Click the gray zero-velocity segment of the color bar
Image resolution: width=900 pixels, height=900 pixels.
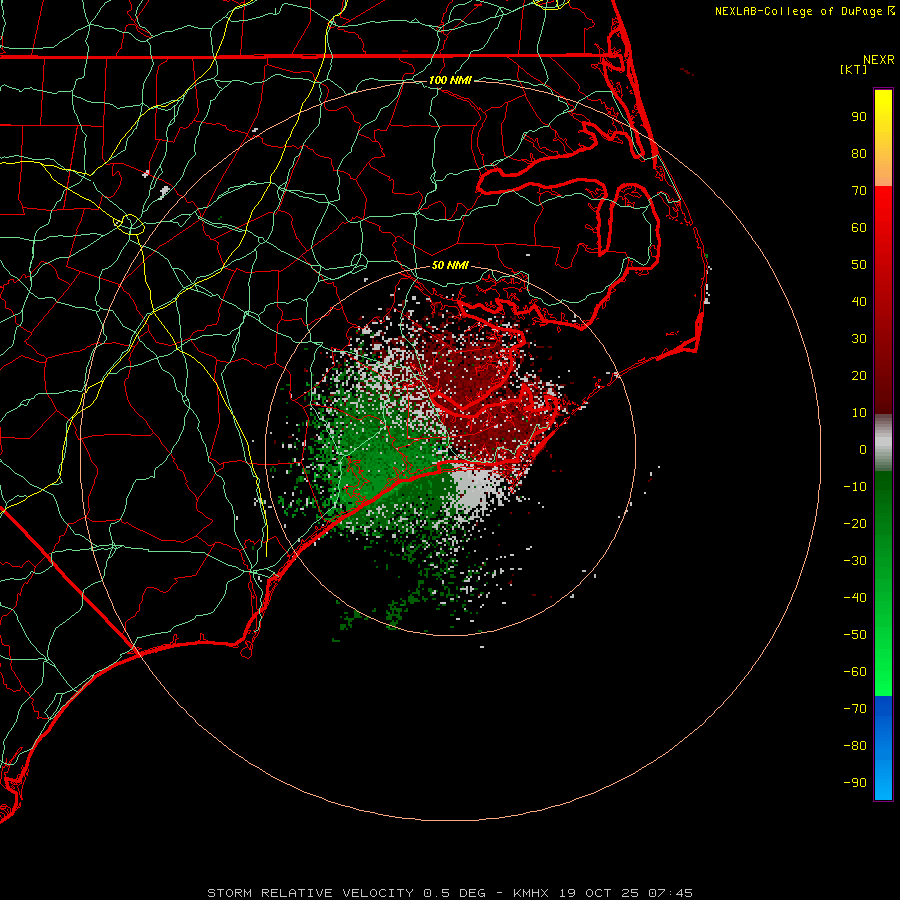pyautogui.click(x=883, y=443)
